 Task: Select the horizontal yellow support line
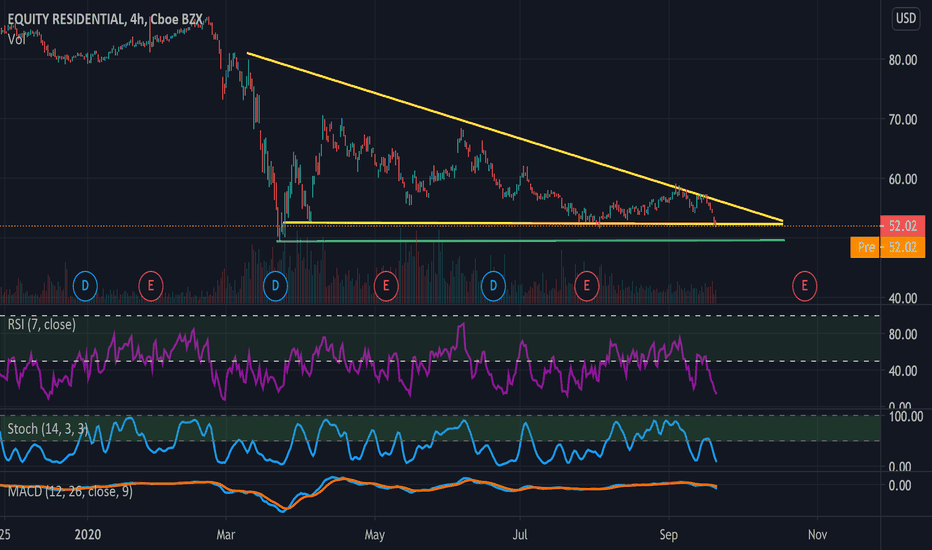[x=534, y=224]
